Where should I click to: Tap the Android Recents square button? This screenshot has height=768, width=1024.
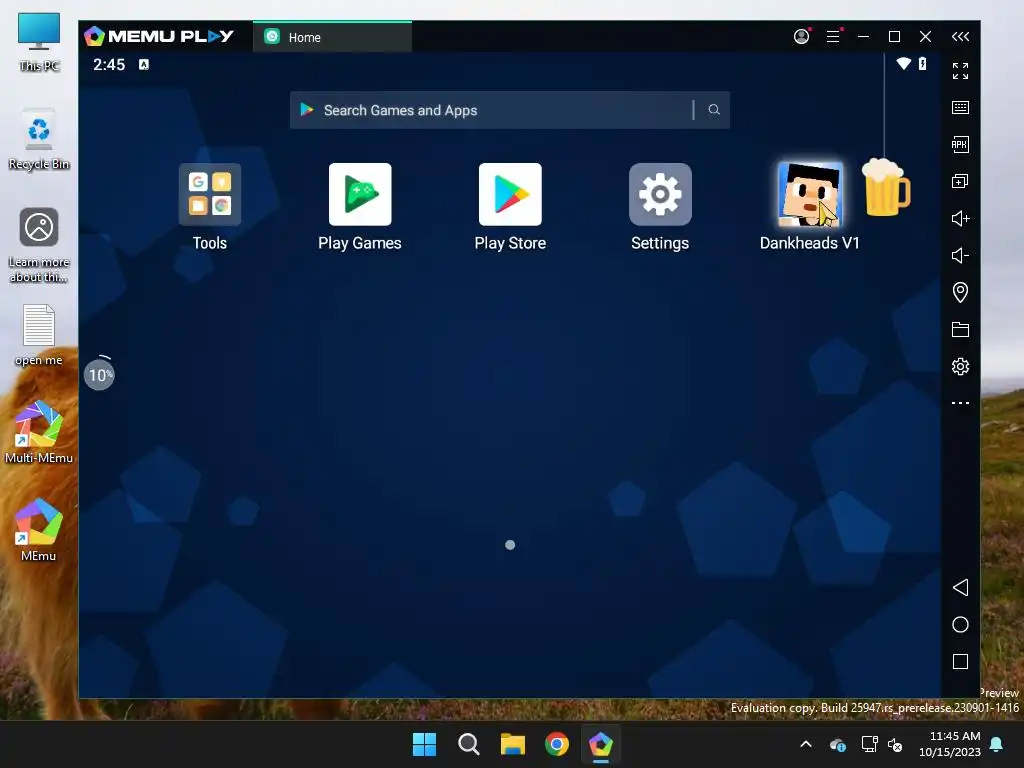point(960,662)
